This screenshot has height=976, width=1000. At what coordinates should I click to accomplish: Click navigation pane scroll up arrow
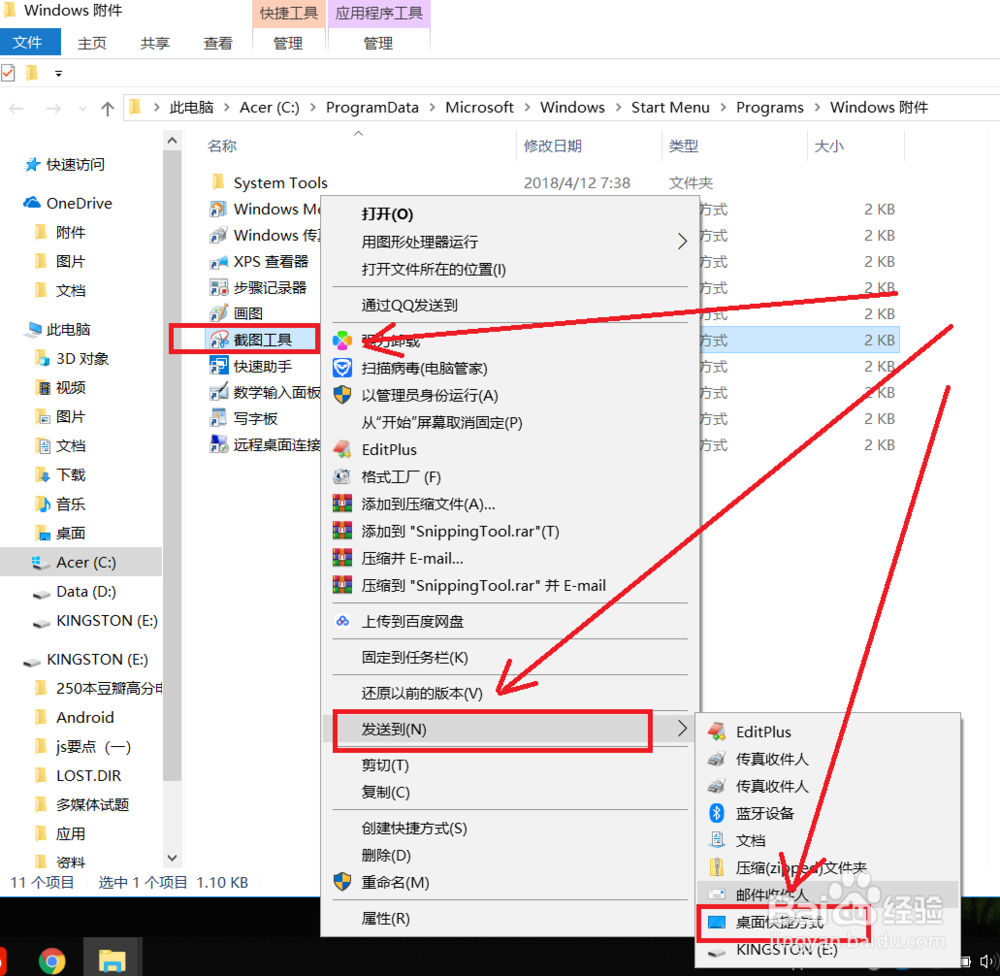172,140
